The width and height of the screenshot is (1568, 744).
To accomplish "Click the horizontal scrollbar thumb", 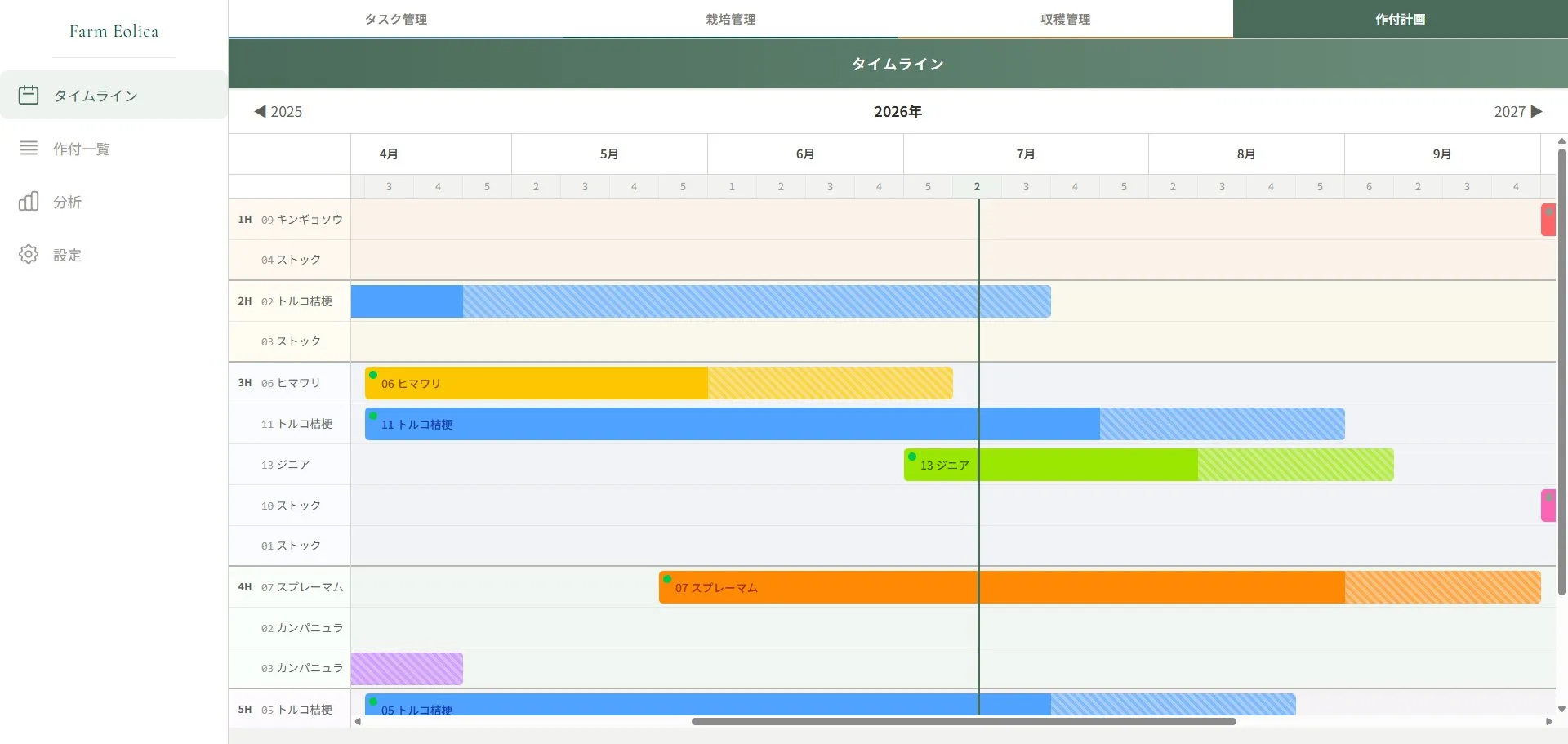I will pyautogui.click(x=964, y=721).
